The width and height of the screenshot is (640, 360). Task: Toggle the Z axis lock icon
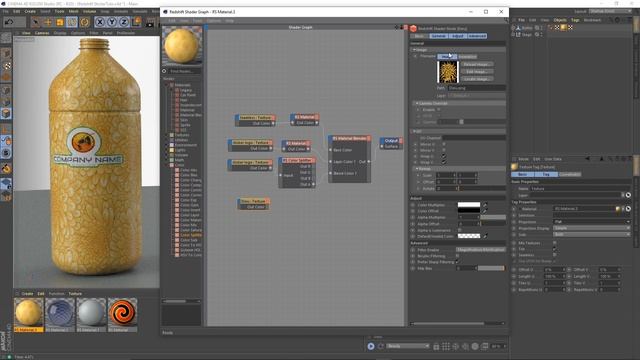click(124, 22)
